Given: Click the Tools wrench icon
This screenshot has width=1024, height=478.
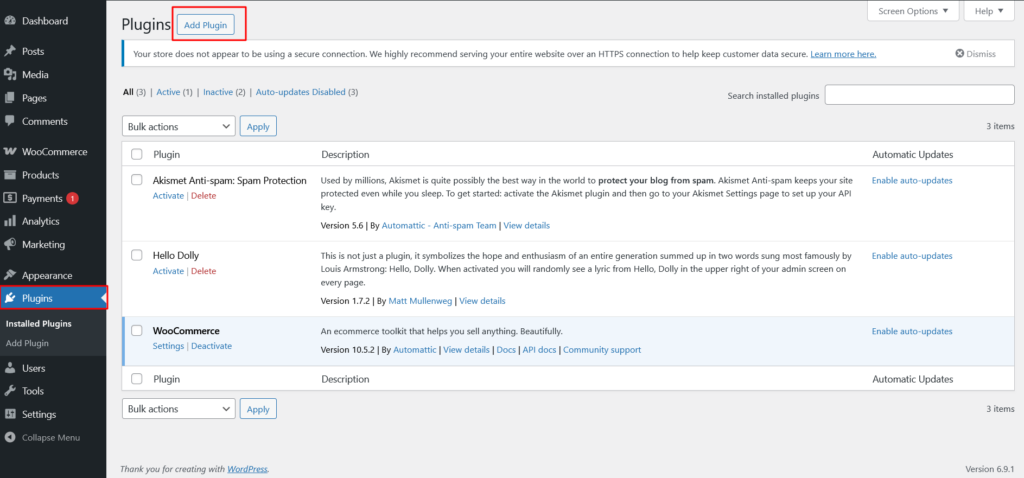Looking at the screenshot, I should pos(10,391).
